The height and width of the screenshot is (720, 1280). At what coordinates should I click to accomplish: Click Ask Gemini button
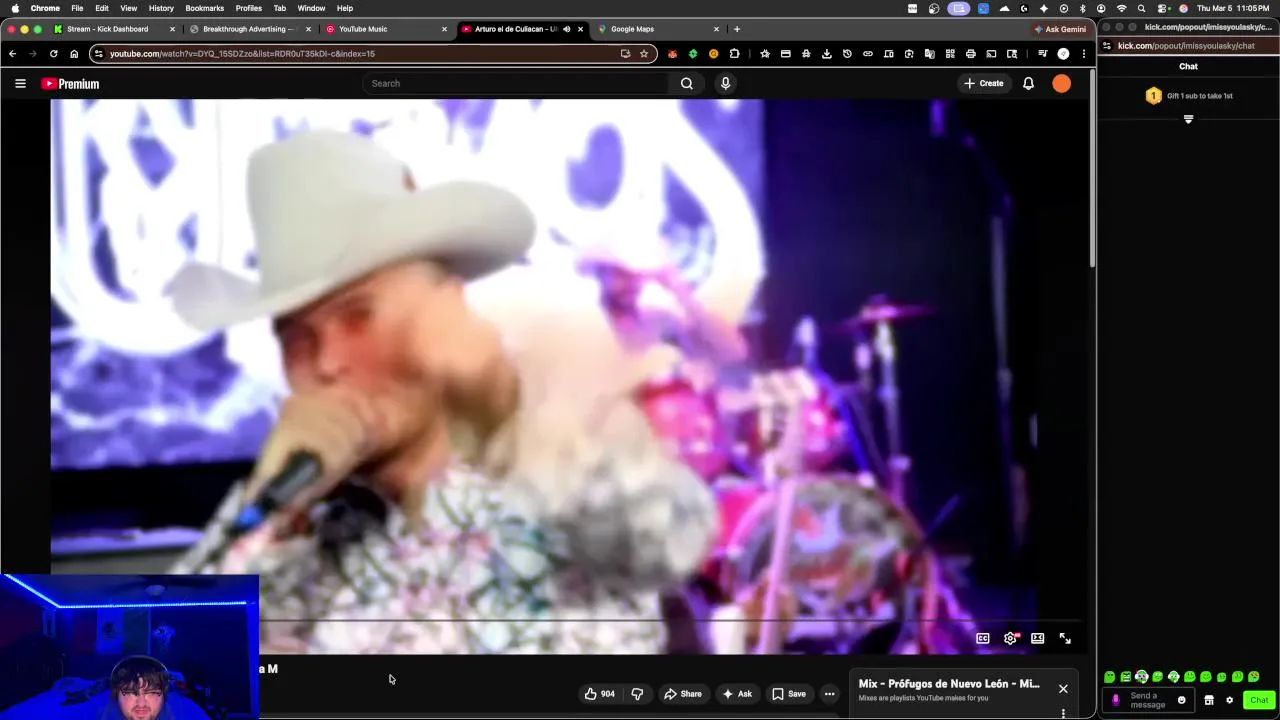1060,29
